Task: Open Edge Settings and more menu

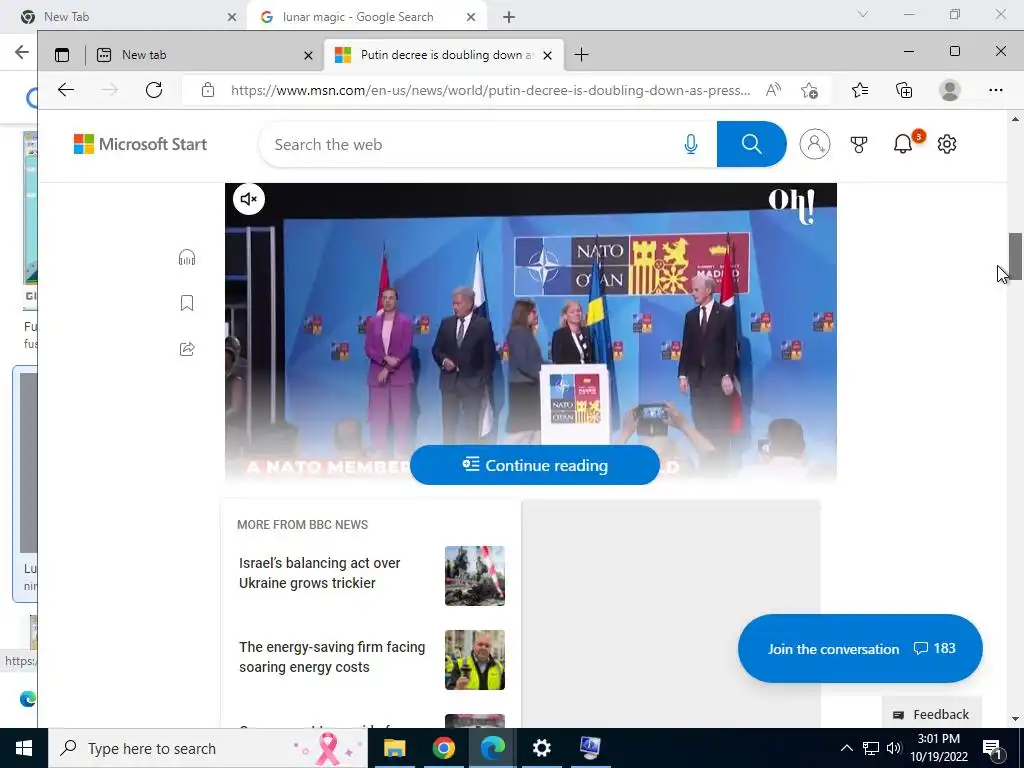Action: click(995, 90)
